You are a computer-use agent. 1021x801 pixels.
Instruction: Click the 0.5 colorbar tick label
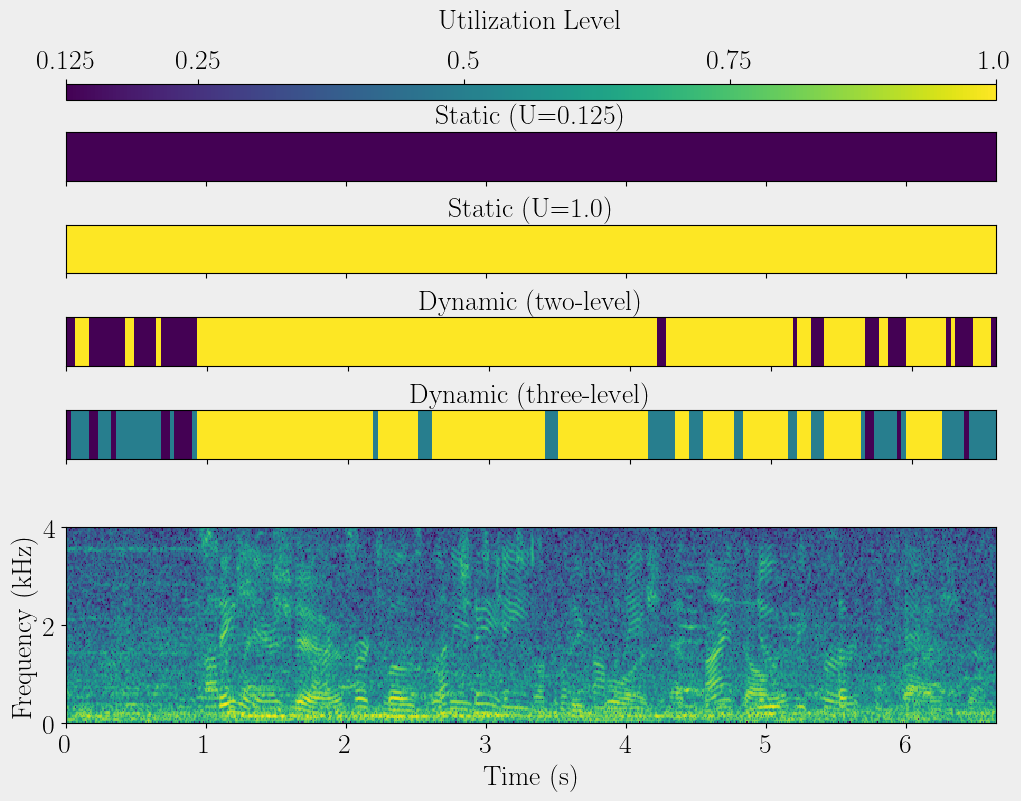464,62
